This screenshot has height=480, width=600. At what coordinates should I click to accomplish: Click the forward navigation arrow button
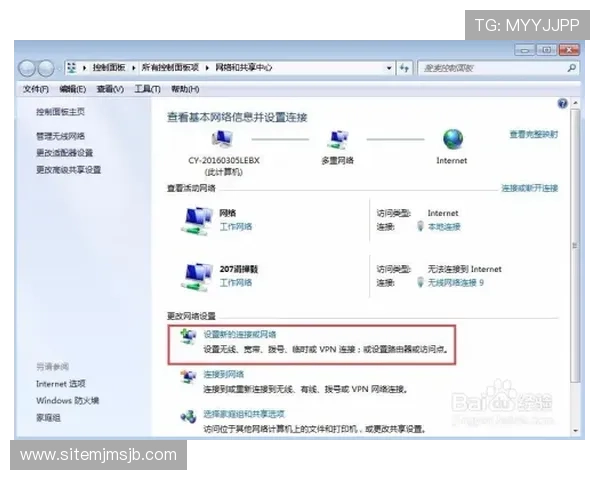[46, 69]
